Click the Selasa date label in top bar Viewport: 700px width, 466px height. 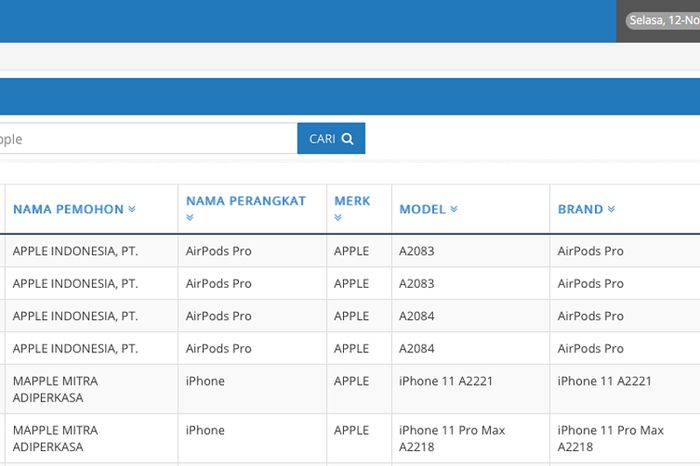[662, 20]
